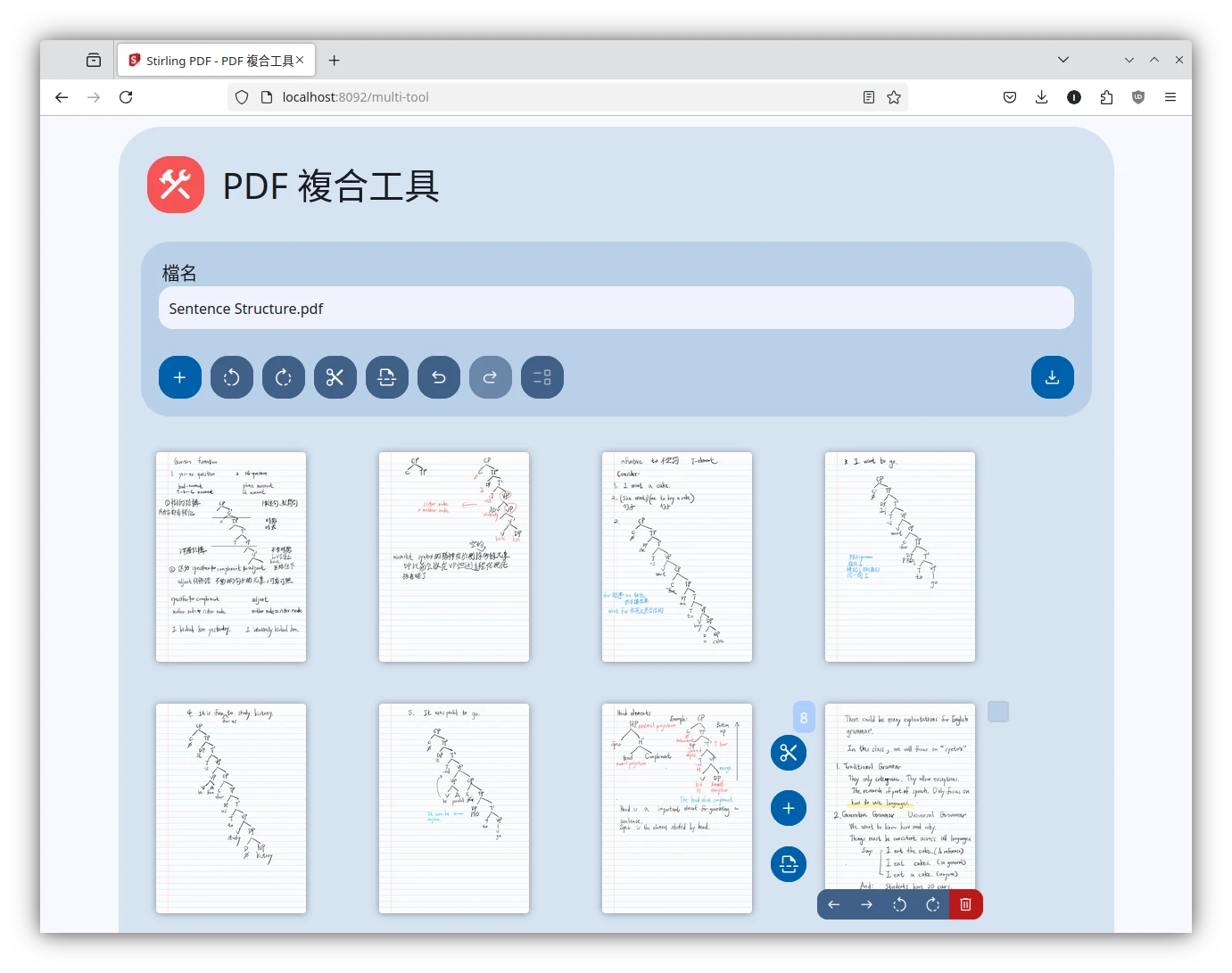Open the Firefox downloads panel
This screenshot has height=973, width=1232.
pyautogui.click(x=1041, y=97)
